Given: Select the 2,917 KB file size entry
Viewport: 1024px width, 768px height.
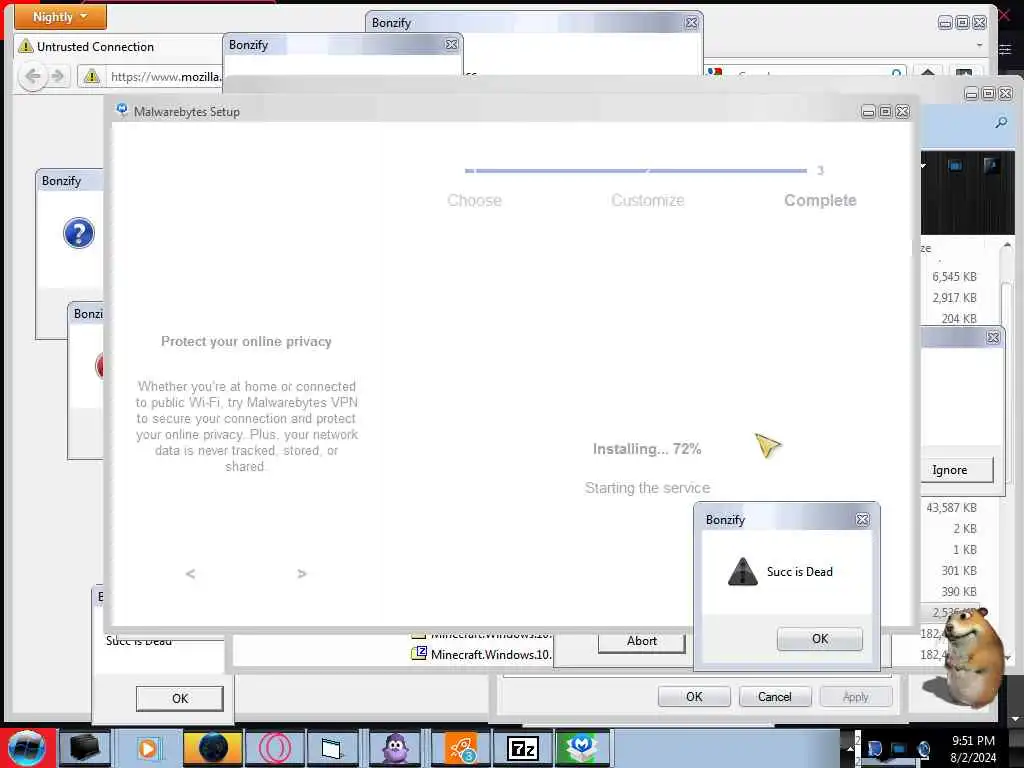Looking at the screenshot, I should coord(954,298).
